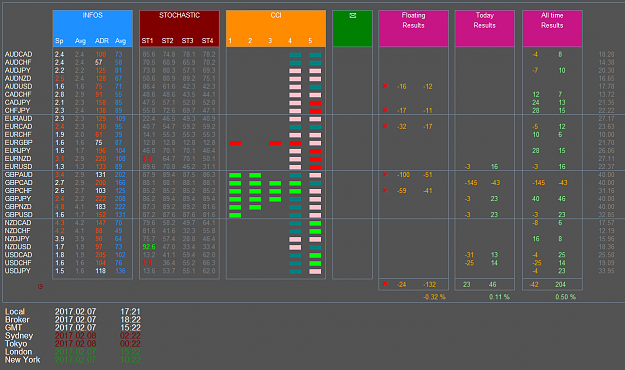Screen dimensions: 625x370
Task: Click CCI column header number 5
Action: point(310,40)
